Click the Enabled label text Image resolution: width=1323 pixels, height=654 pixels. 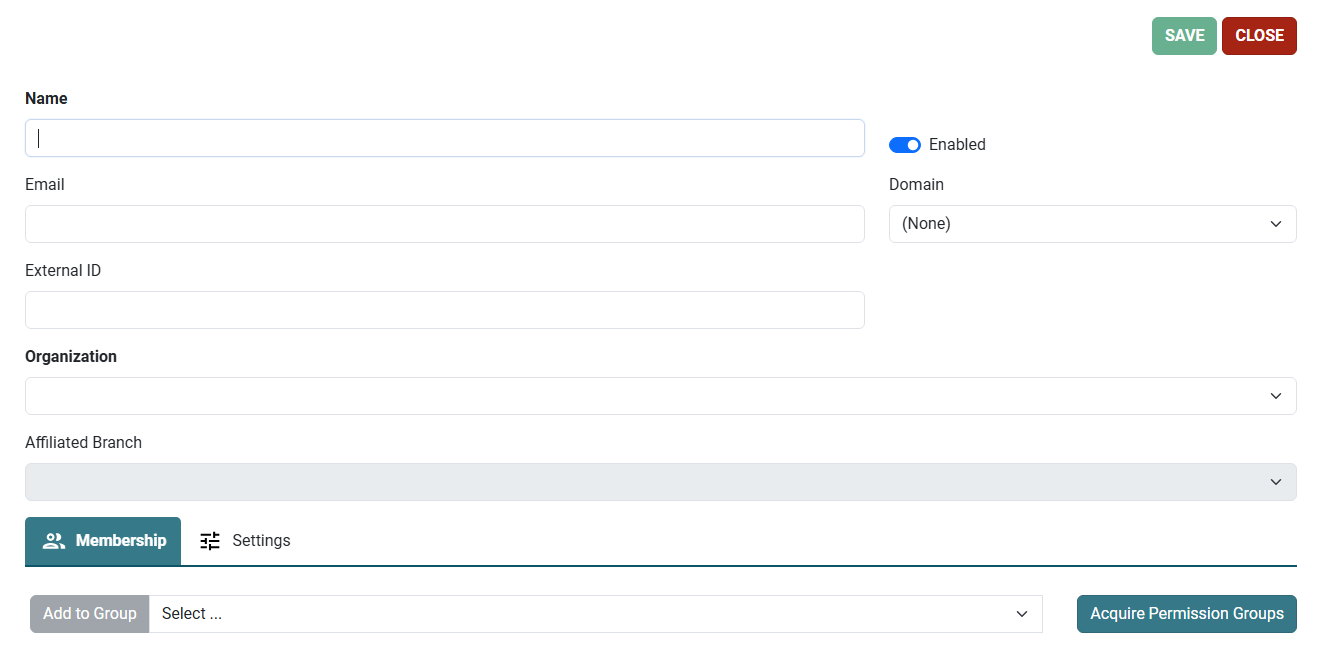click(957, 145)
